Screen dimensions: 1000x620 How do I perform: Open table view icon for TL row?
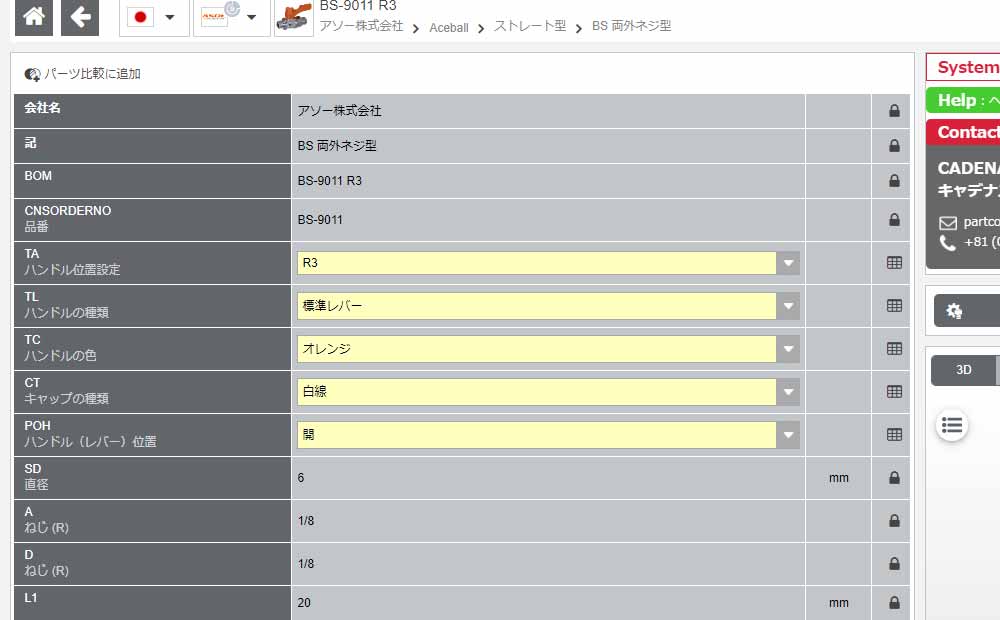tap(894, 306)
